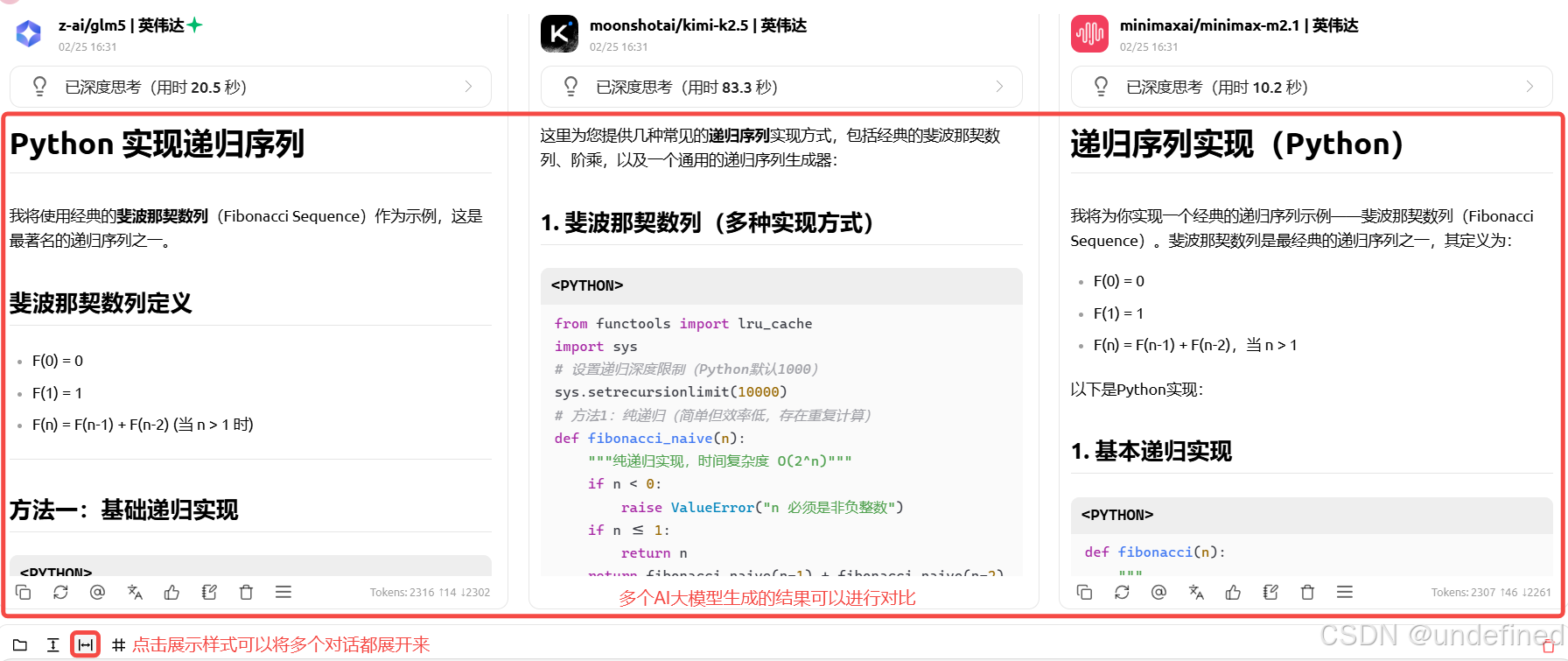Screen dimensions: 1568x661
Task: Open the edit/note icon under glm5 reply
Action: click(x=209, y=593)
